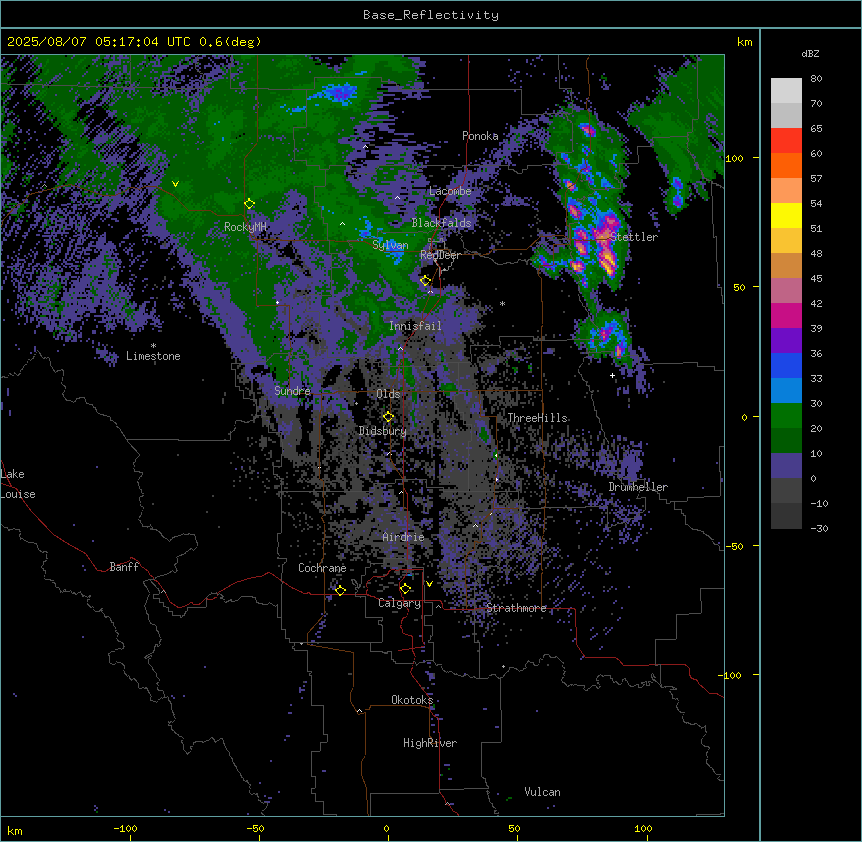This screenshot has height=842, width=862.
Task: Click the Ponoka city label
Action: pyautogui.click(x=480, y=136)
